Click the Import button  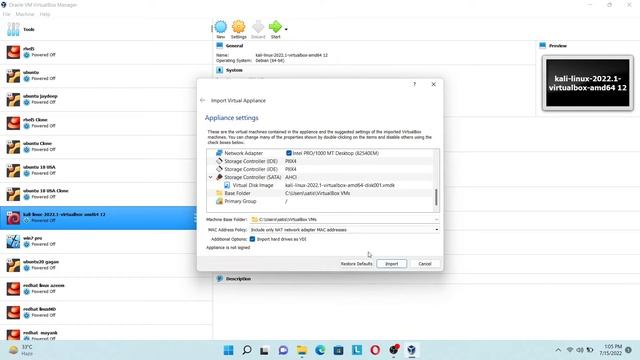pyautogui.click(x=391, y=264)
